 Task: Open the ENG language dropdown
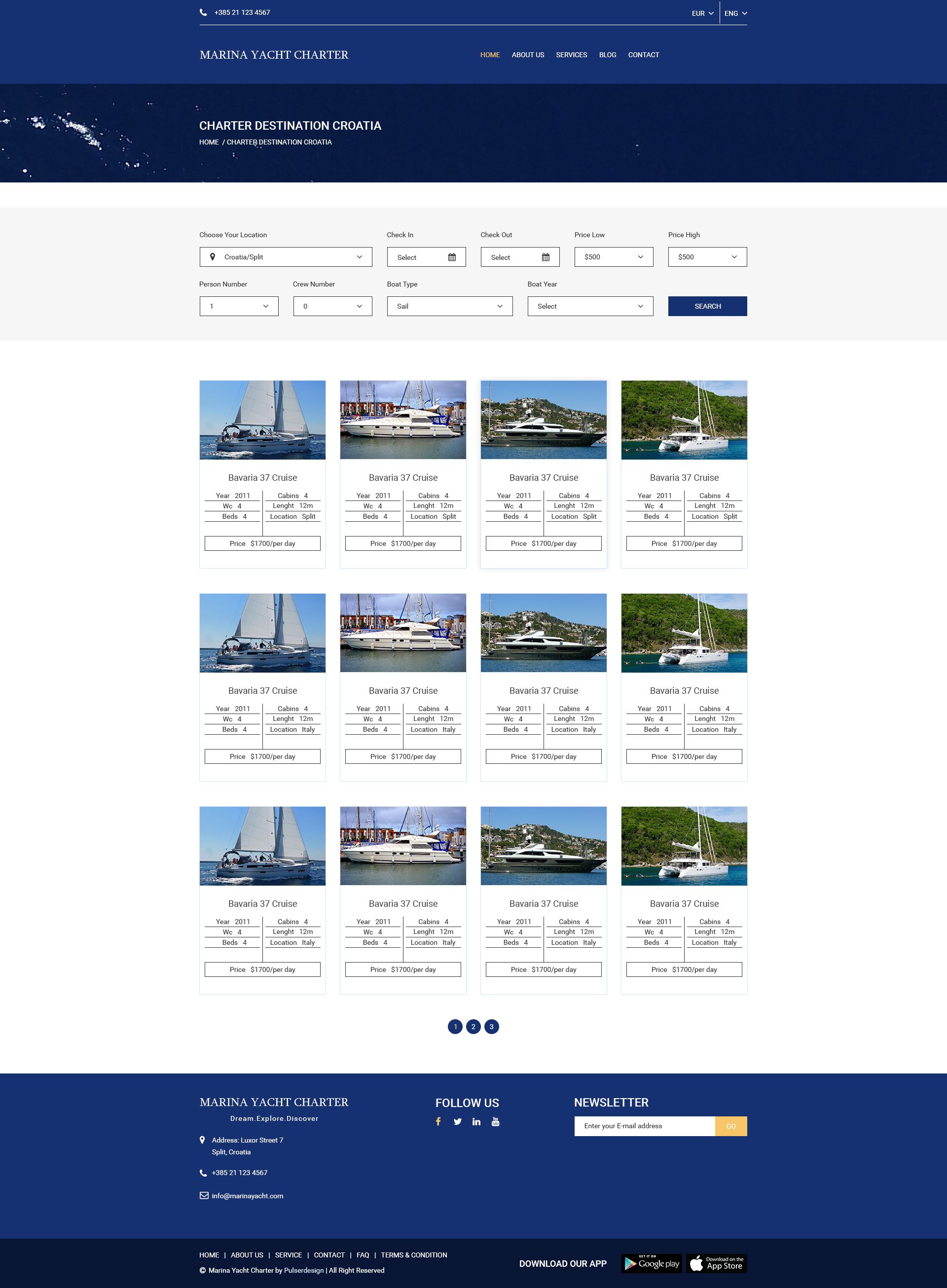coord(735,13)
